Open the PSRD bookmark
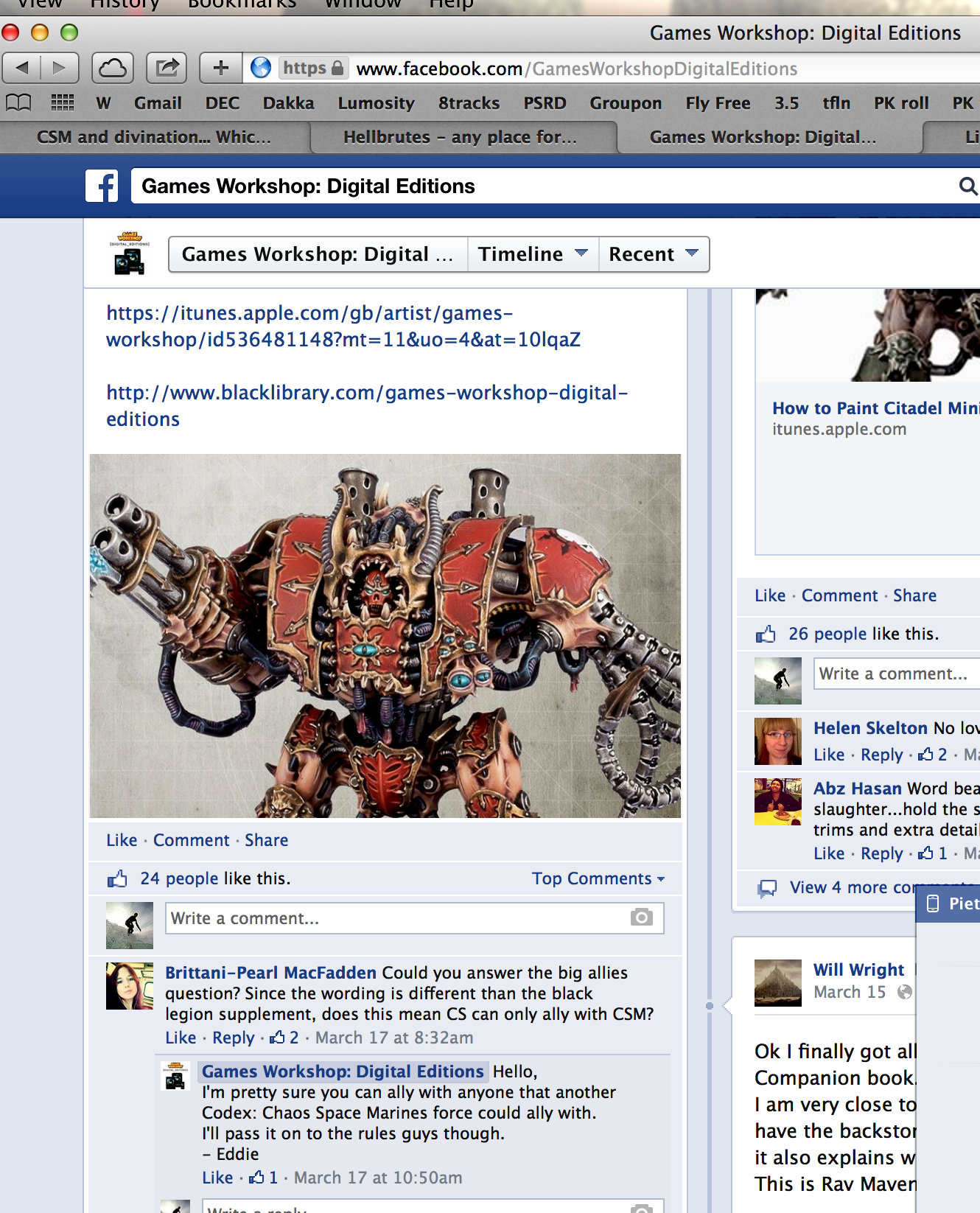The height and width of the screenshot is (1213, 980). click(545, 103)
